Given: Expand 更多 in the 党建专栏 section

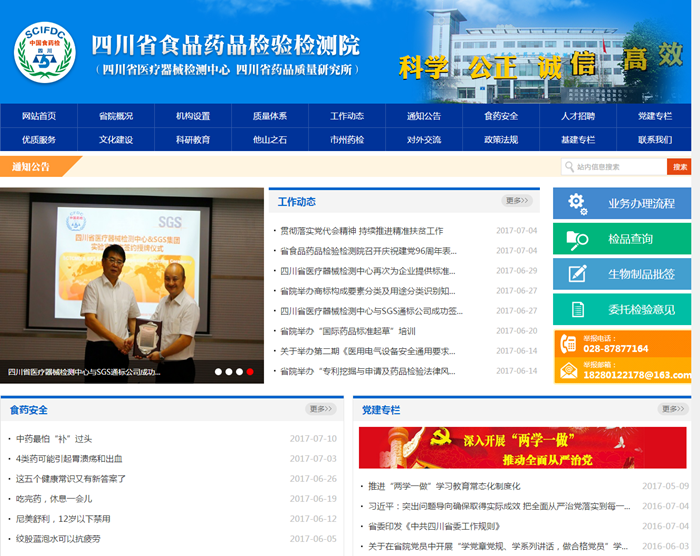Looking at the screenshot, I should [673, 409].
